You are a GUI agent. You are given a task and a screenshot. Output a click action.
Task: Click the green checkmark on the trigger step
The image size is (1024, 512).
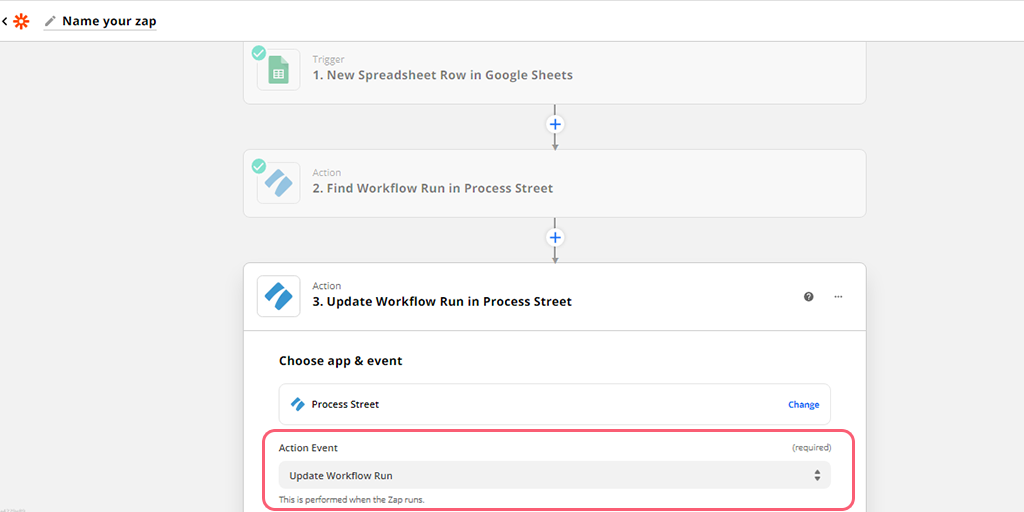point(259,53)
